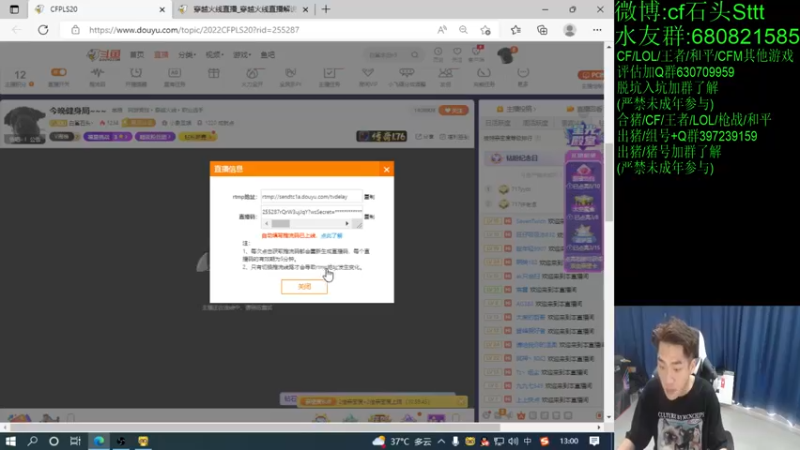Open 鱼吧 in Douyu navigation
The image size is (800, 450).
coord(267,55)
